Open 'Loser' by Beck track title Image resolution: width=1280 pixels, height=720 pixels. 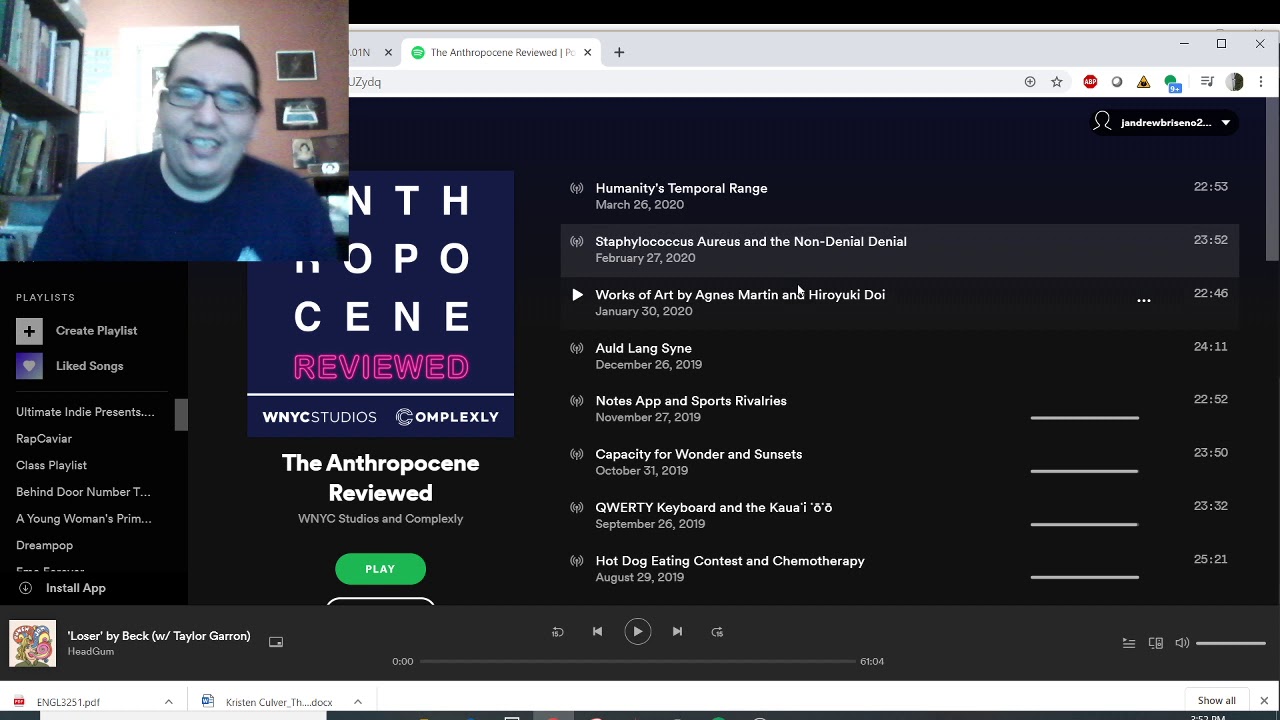[x=159, y=636]
